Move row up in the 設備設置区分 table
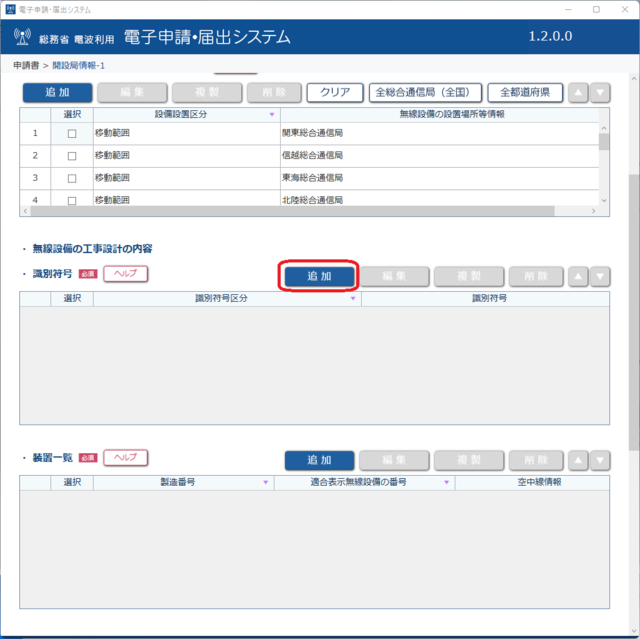This screenshot has width=640, height=639. 578,93
